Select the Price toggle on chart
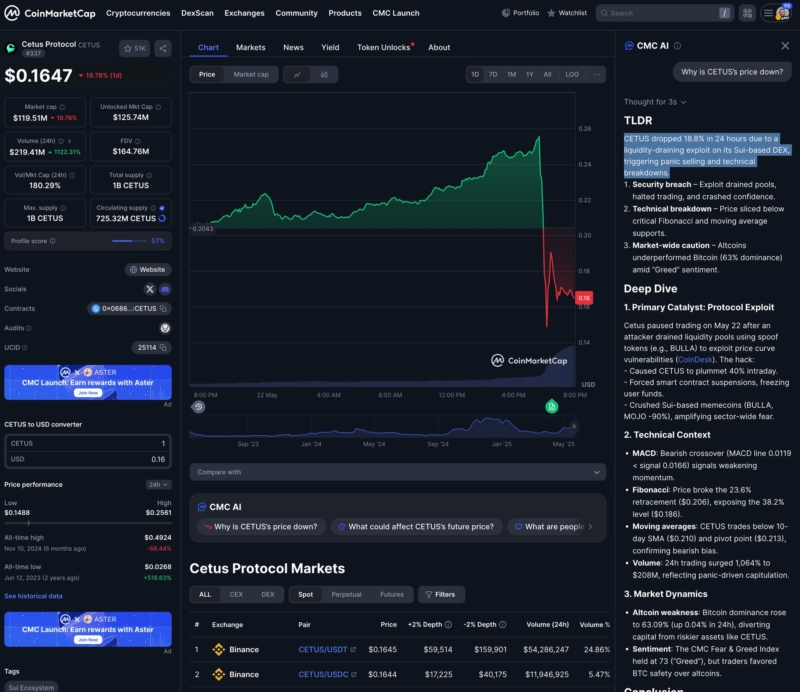800x692 pixels. [207, 75]
